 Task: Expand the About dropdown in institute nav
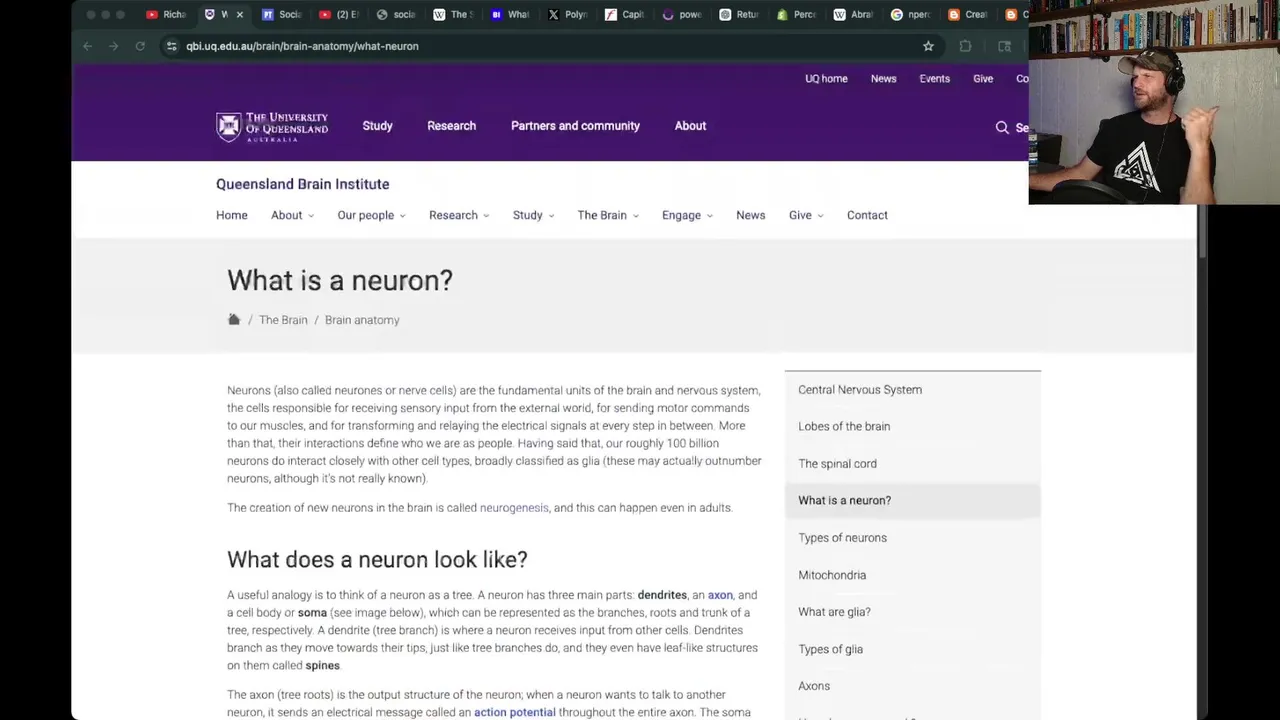[292, 215]
